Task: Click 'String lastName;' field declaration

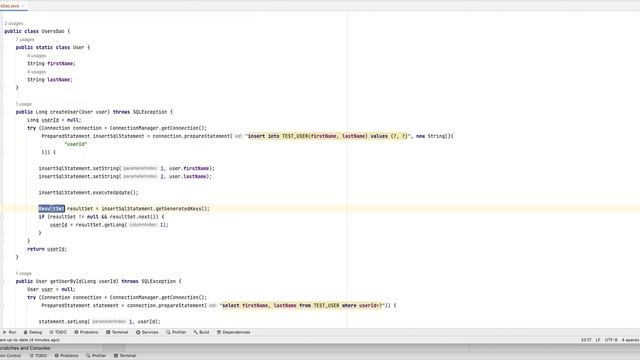Action: [x=50, y=80]
